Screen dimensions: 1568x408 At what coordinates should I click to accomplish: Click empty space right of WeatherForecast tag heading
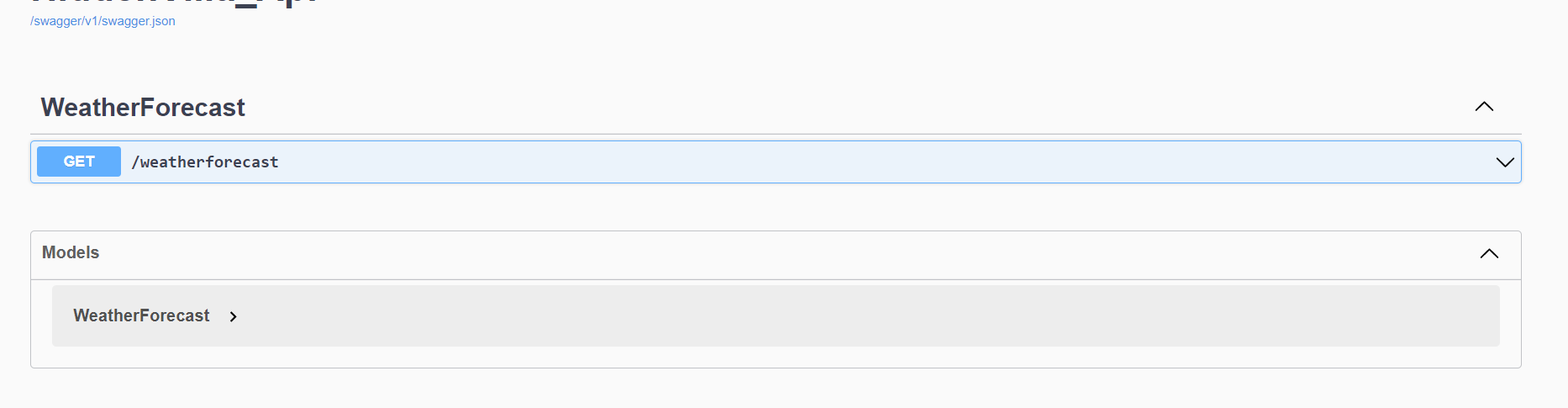(840, 108)
